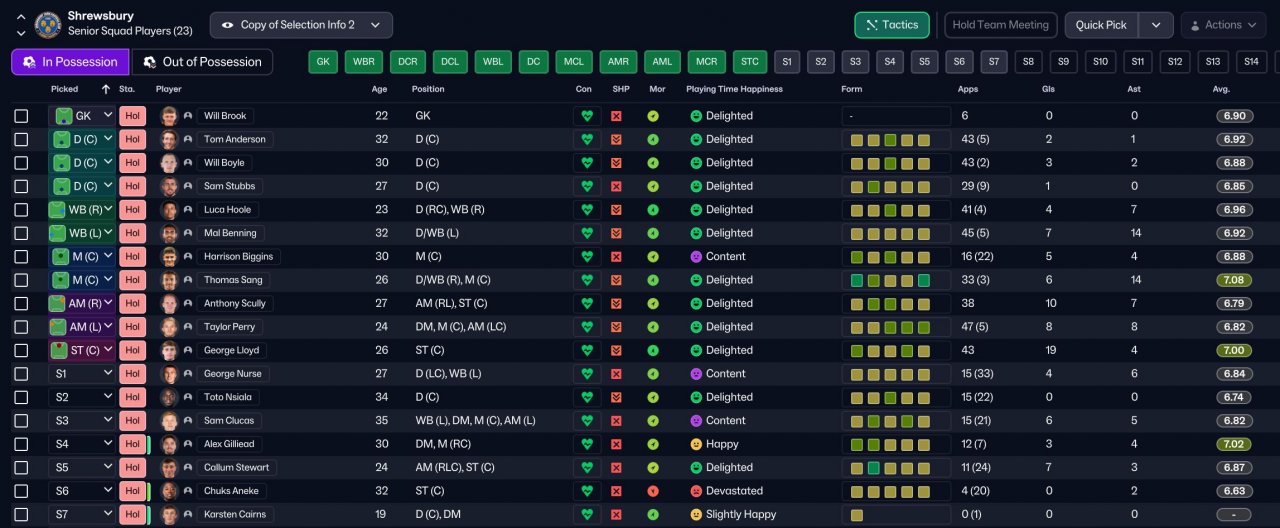This screenshot has width=1280, height=528.
Task: Open Alex Gilliead's S4 picked dropdown
Action: [82, 444]
